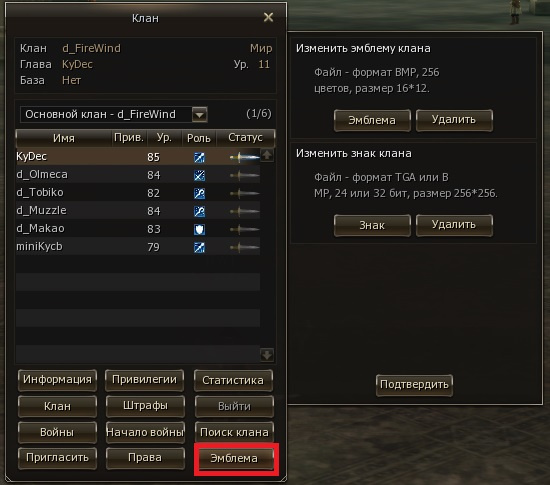This screenshot has height=485, width=550.
Task: Click d_Muzzle's sword status icon
Action: (244, 211)
